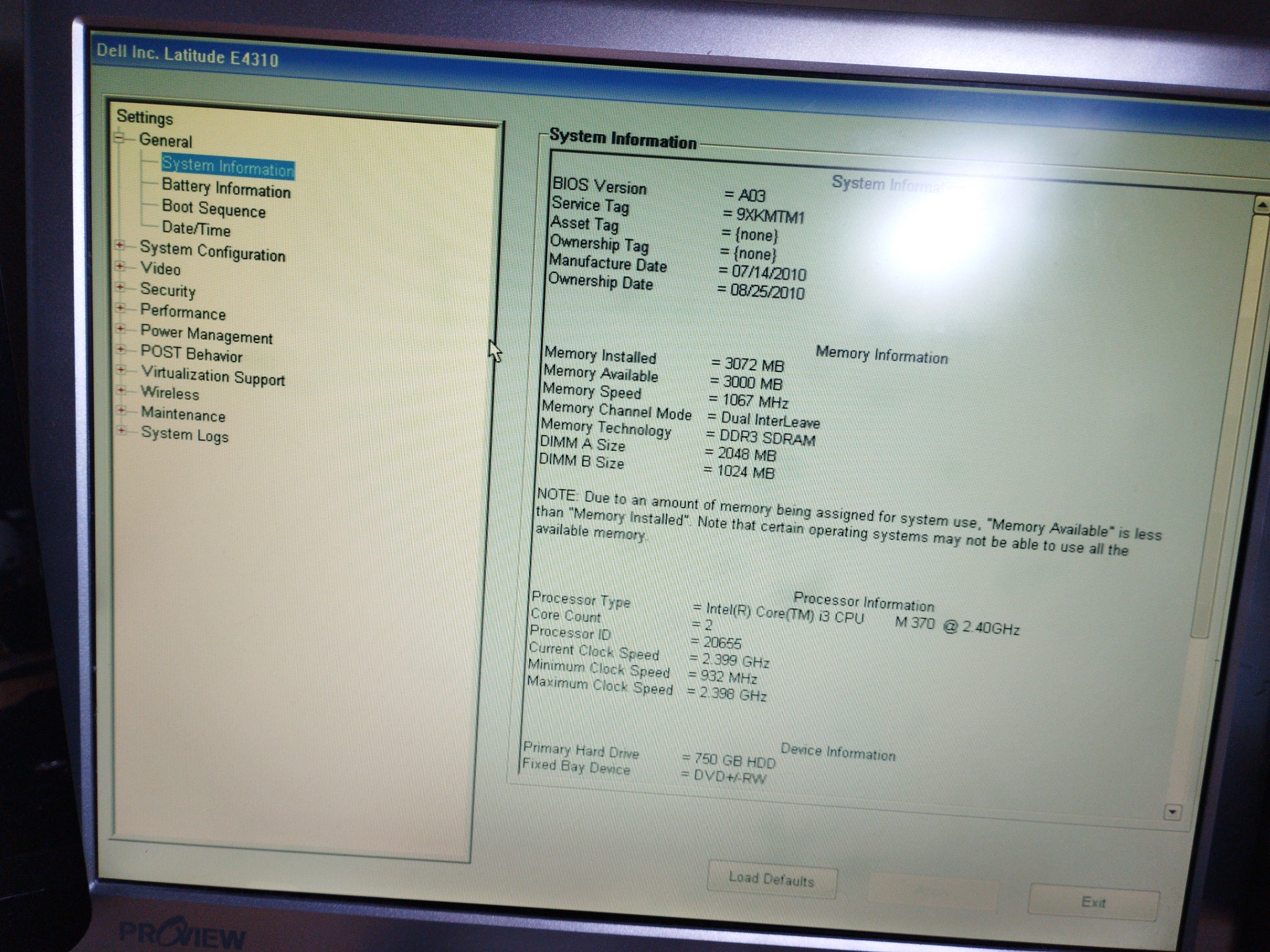
Task: Select the Security category label
Action: point(167,290)
